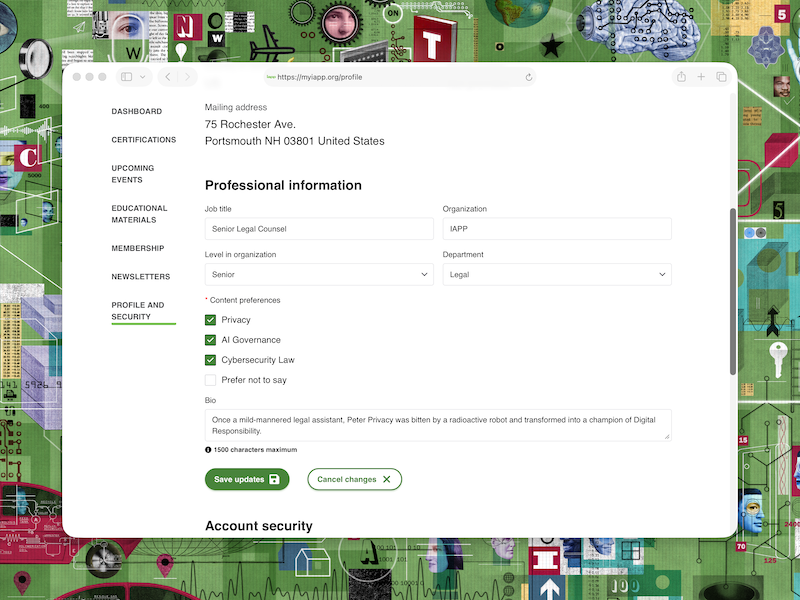
Task: Click the site favicon in address bar
Action: point(271,77)
